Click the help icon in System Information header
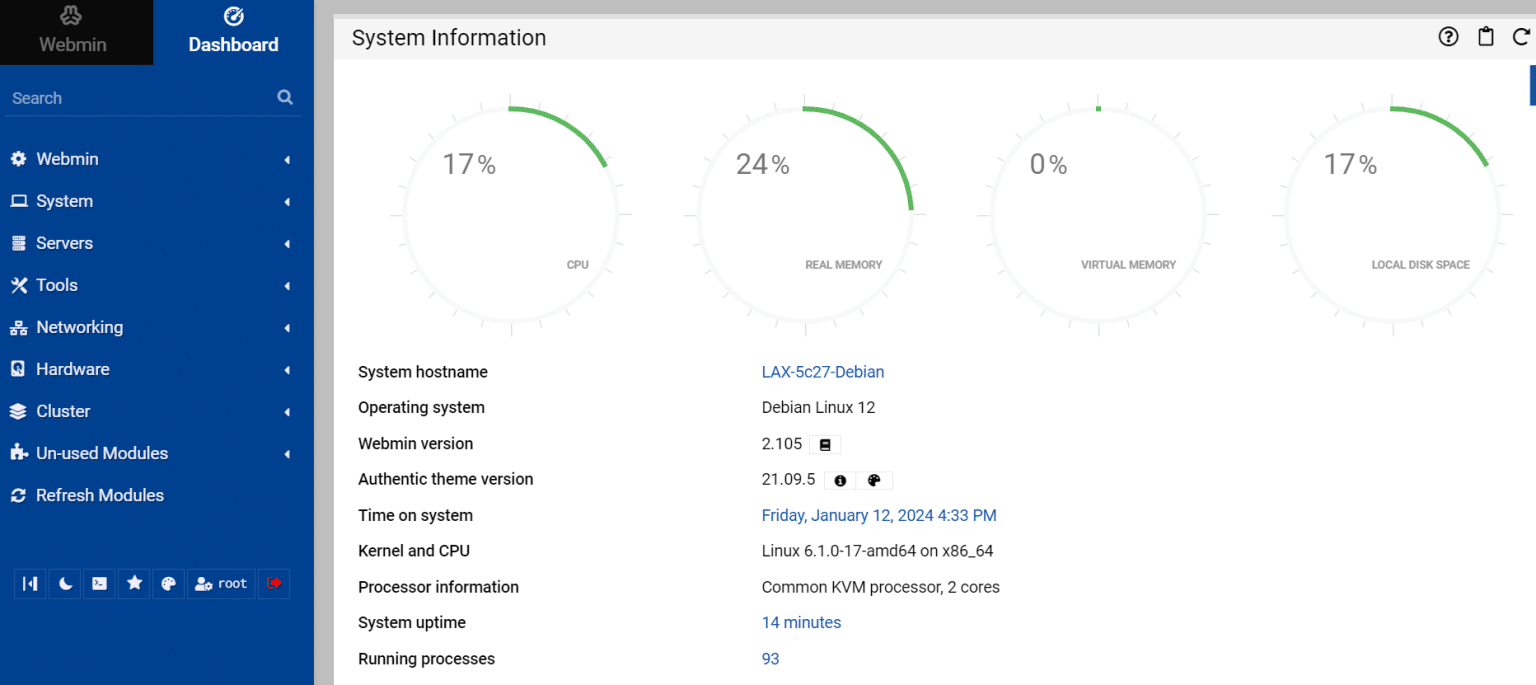The width and height of the screenshot is (1536, 685). pyautogui.click(x=1448, y=37)
